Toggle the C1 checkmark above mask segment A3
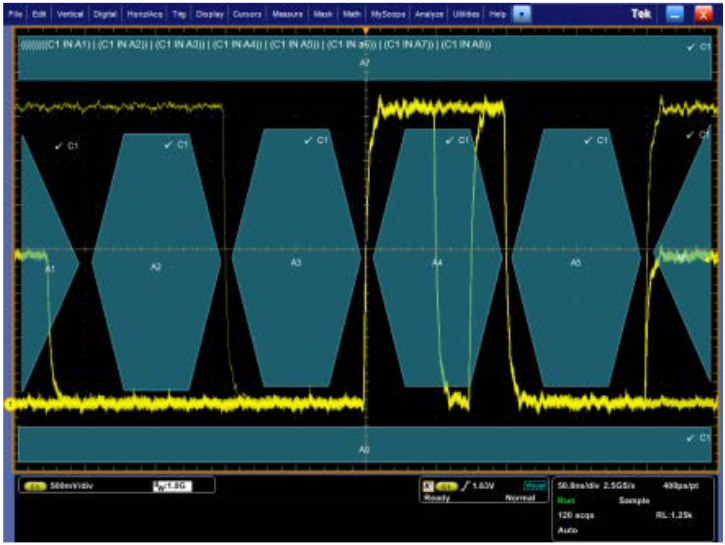 (x=316, y=142)
